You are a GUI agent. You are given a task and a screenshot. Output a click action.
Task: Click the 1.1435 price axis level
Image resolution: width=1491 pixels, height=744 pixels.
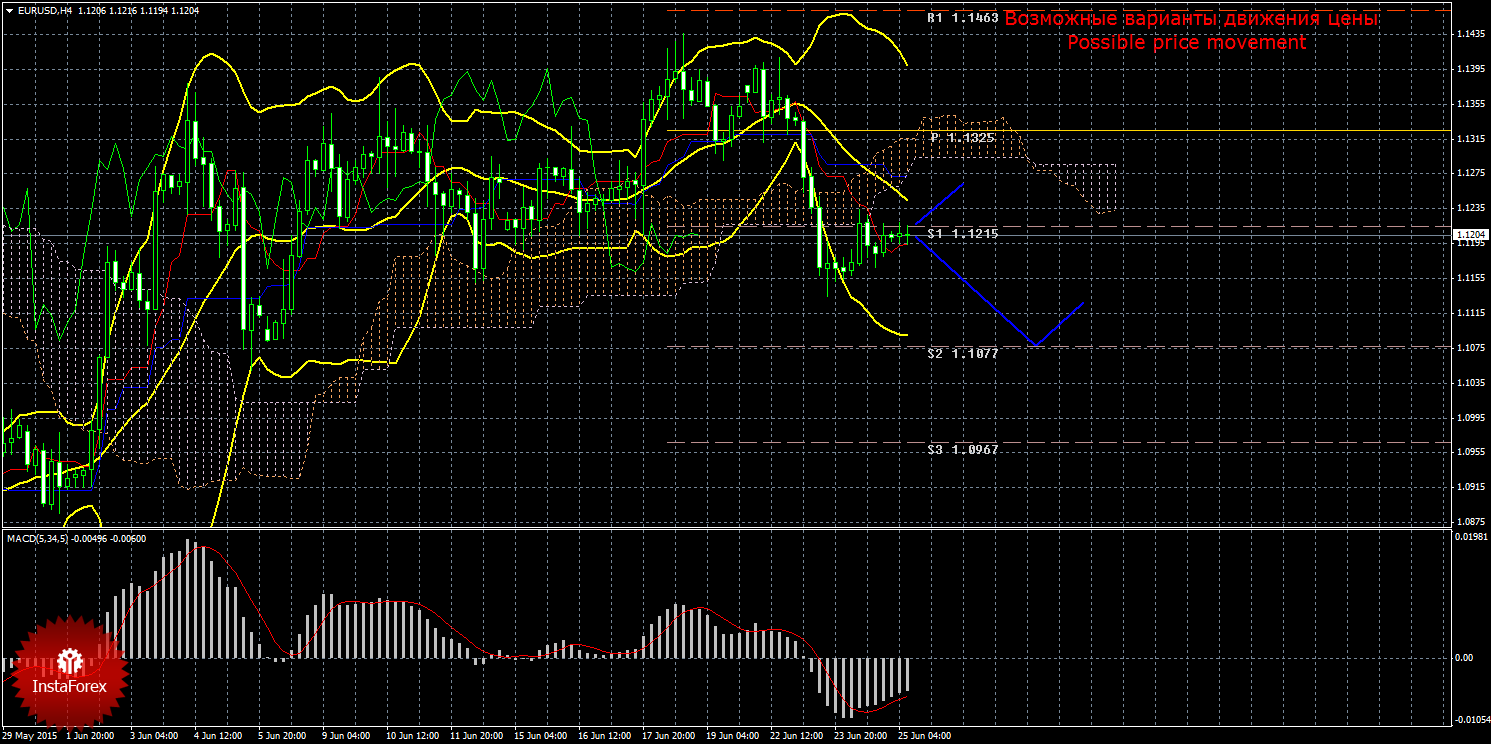click(1469, 35)
